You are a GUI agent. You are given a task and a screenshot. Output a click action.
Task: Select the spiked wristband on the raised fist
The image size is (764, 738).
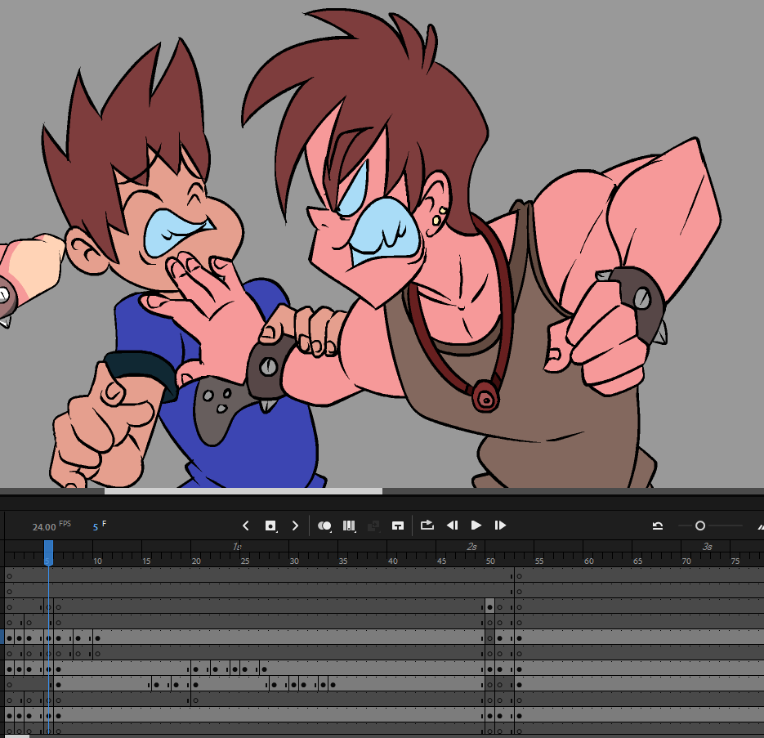pos(635,305)
